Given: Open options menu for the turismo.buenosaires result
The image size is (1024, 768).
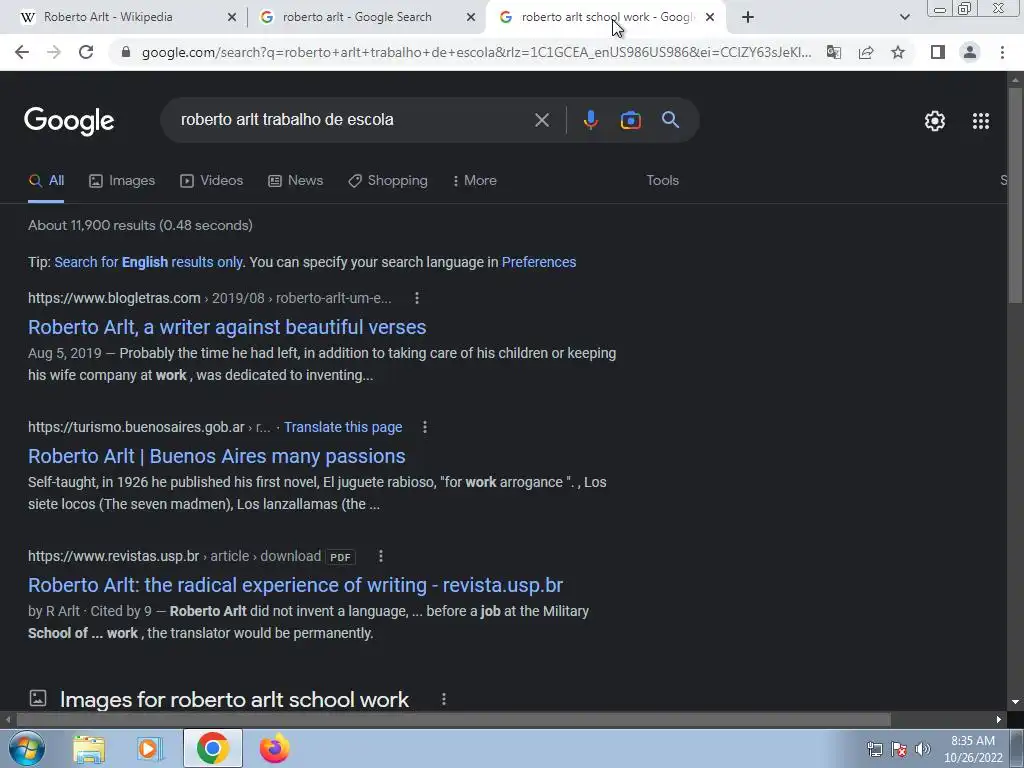Looking at the screenshot, I should click(x=424, y=427).
